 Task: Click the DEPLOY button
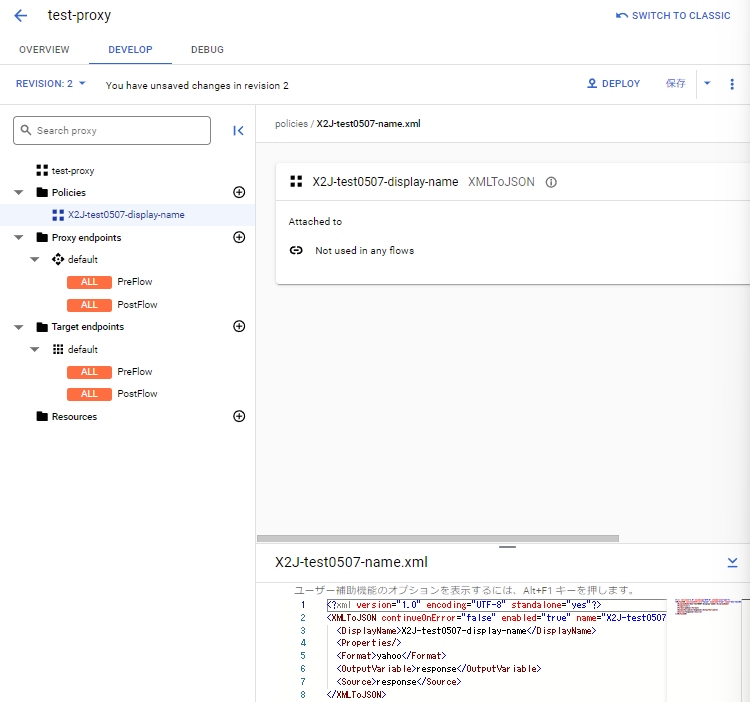click(613, 84)
